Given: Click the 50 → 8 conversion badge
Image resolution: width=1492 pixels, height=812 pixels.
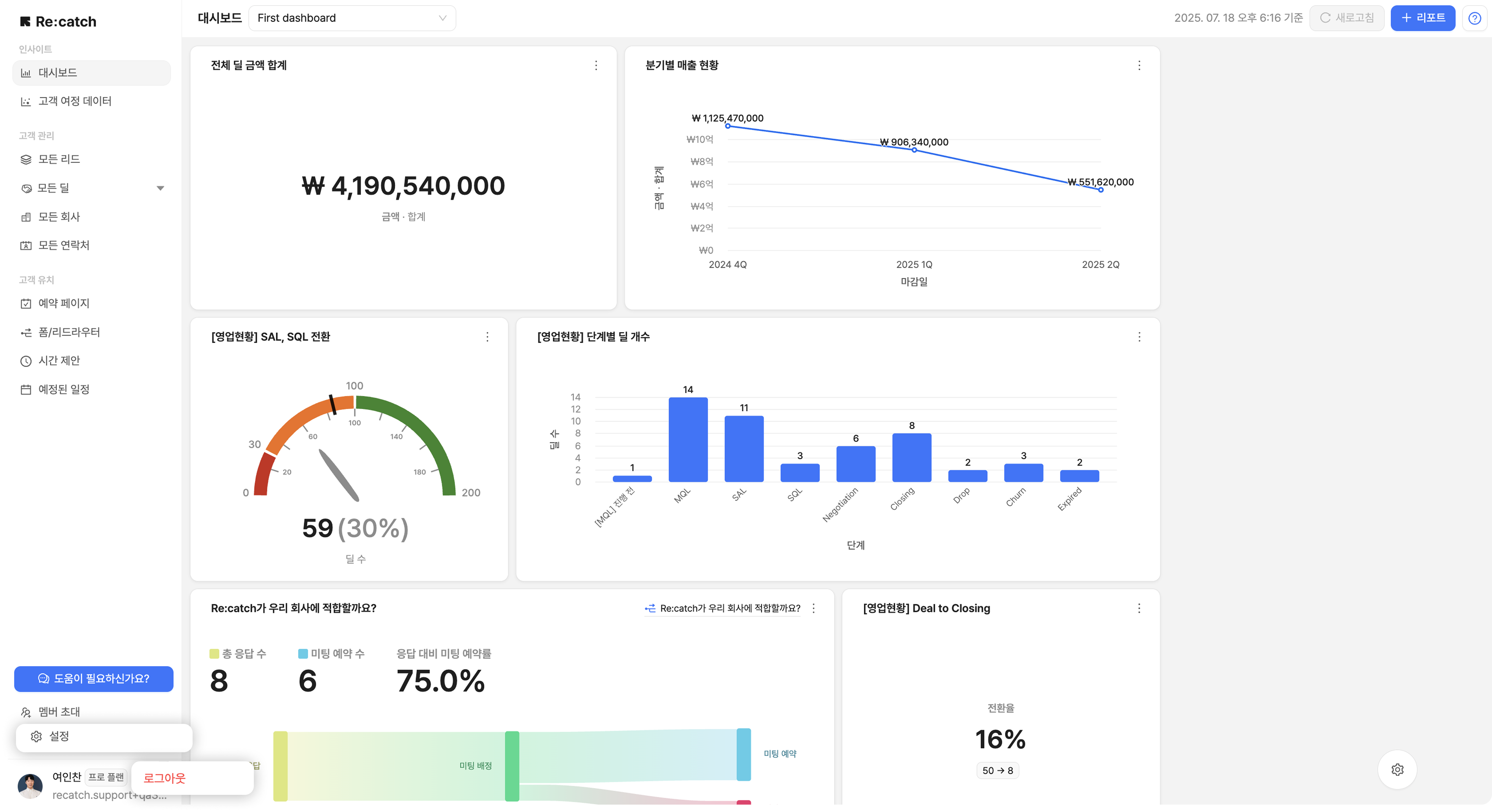Looking at the screenshot, I should pyautogui.click(x=997, y=770).
